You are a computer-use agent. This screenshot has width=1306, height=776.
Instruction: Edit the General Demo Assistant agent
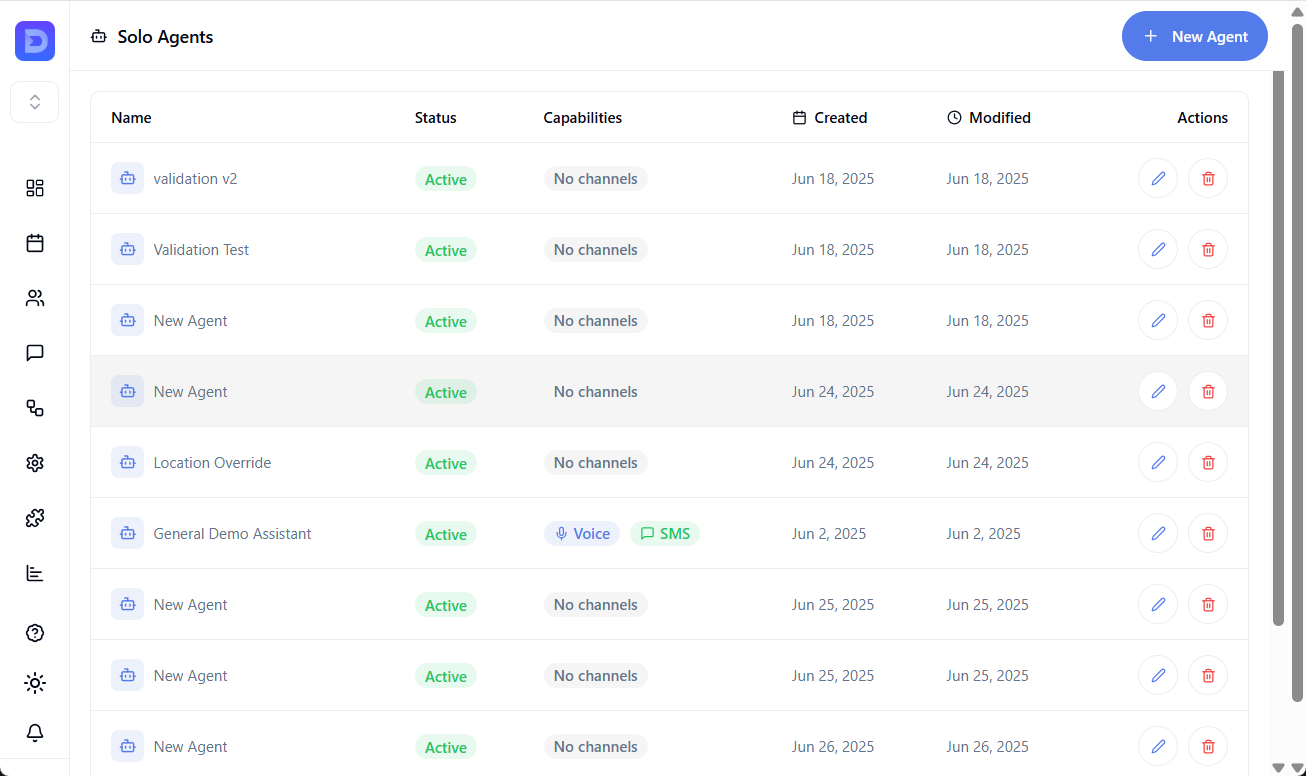(x=1158, y=534)
